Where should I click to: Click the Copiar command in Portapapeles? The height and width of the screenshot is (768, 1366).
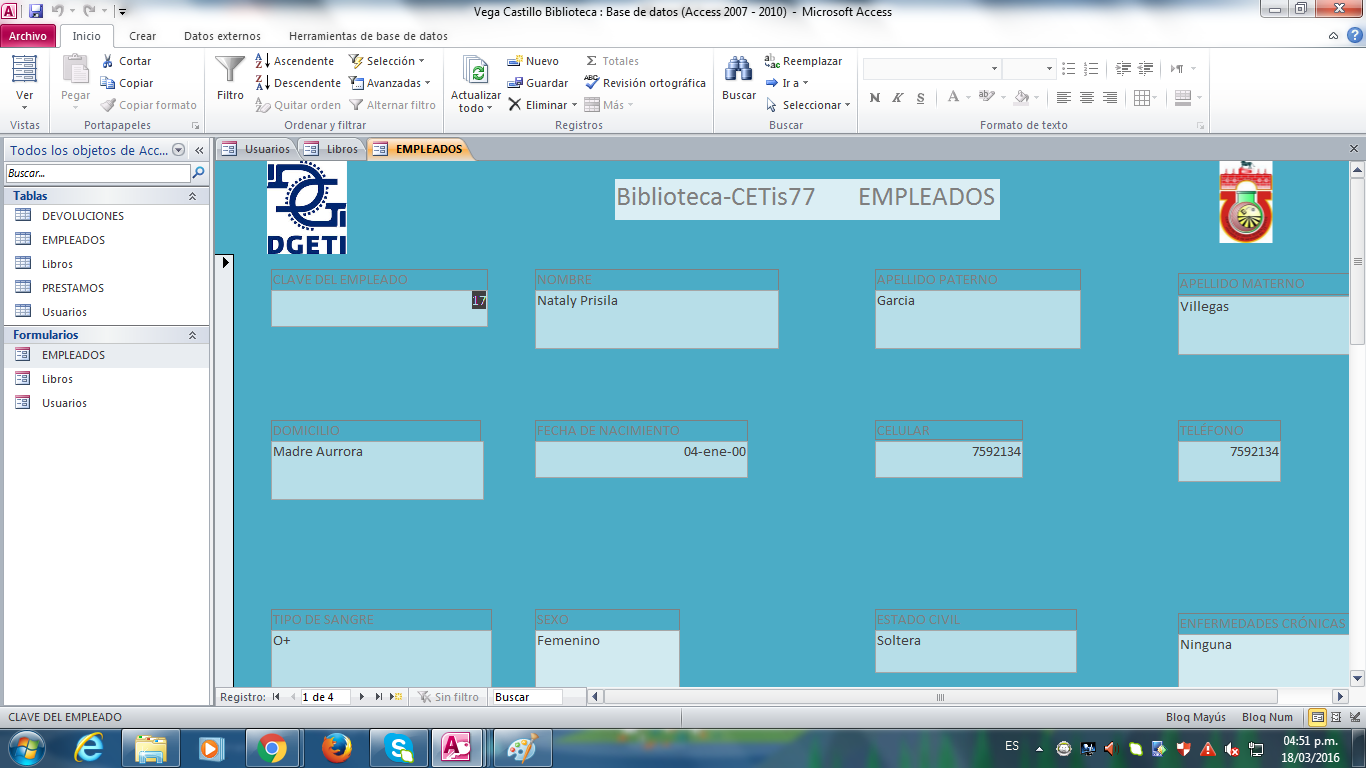click(x=126, y=83)
